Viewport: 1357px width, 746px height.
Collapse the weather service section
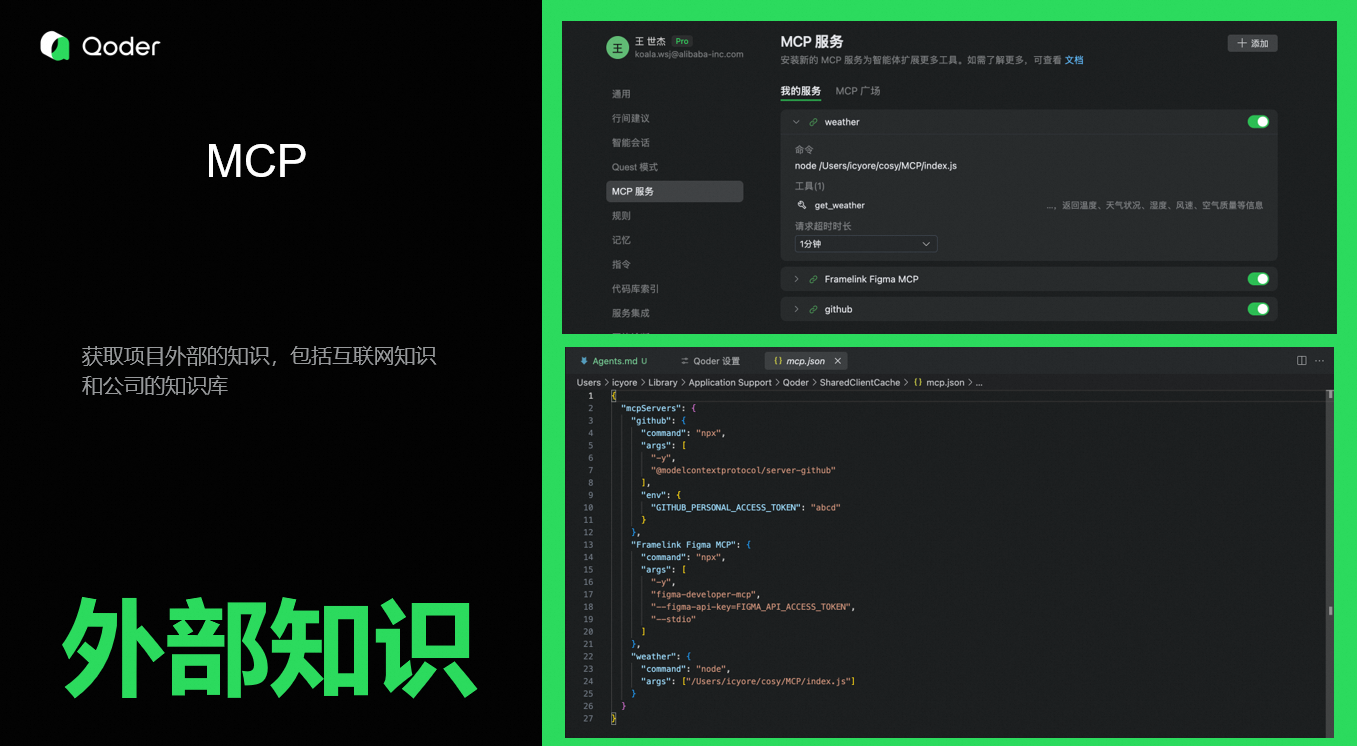[796, 122]
